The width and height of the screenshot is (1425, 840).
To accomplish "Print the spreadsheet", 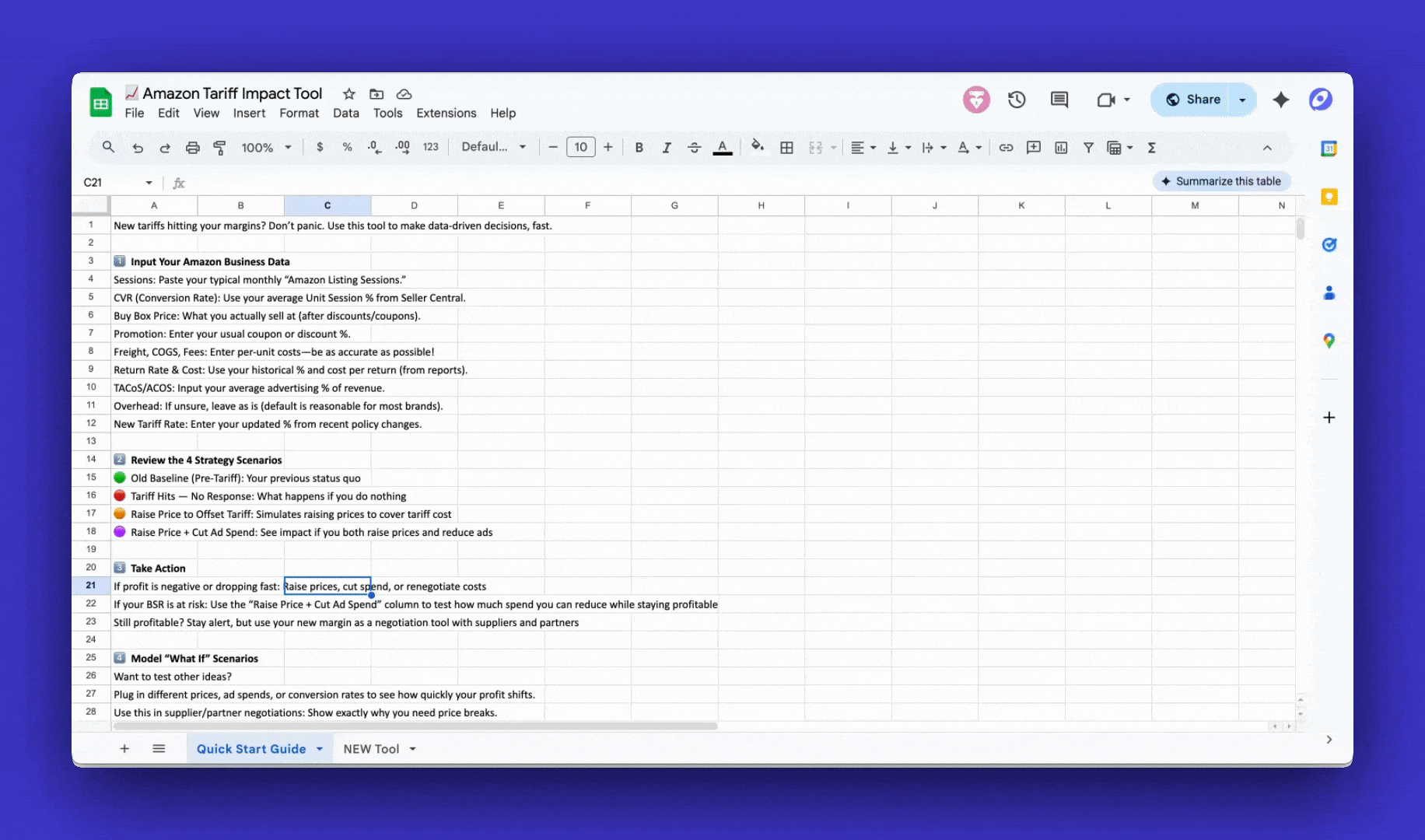I will (192, 148).
